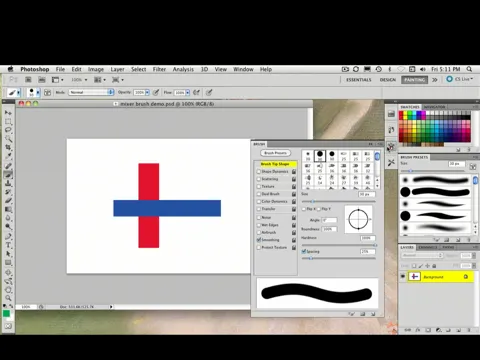Open the Image menu
Image resolution: width=480 pixels, height=360 pixels.
96,69
